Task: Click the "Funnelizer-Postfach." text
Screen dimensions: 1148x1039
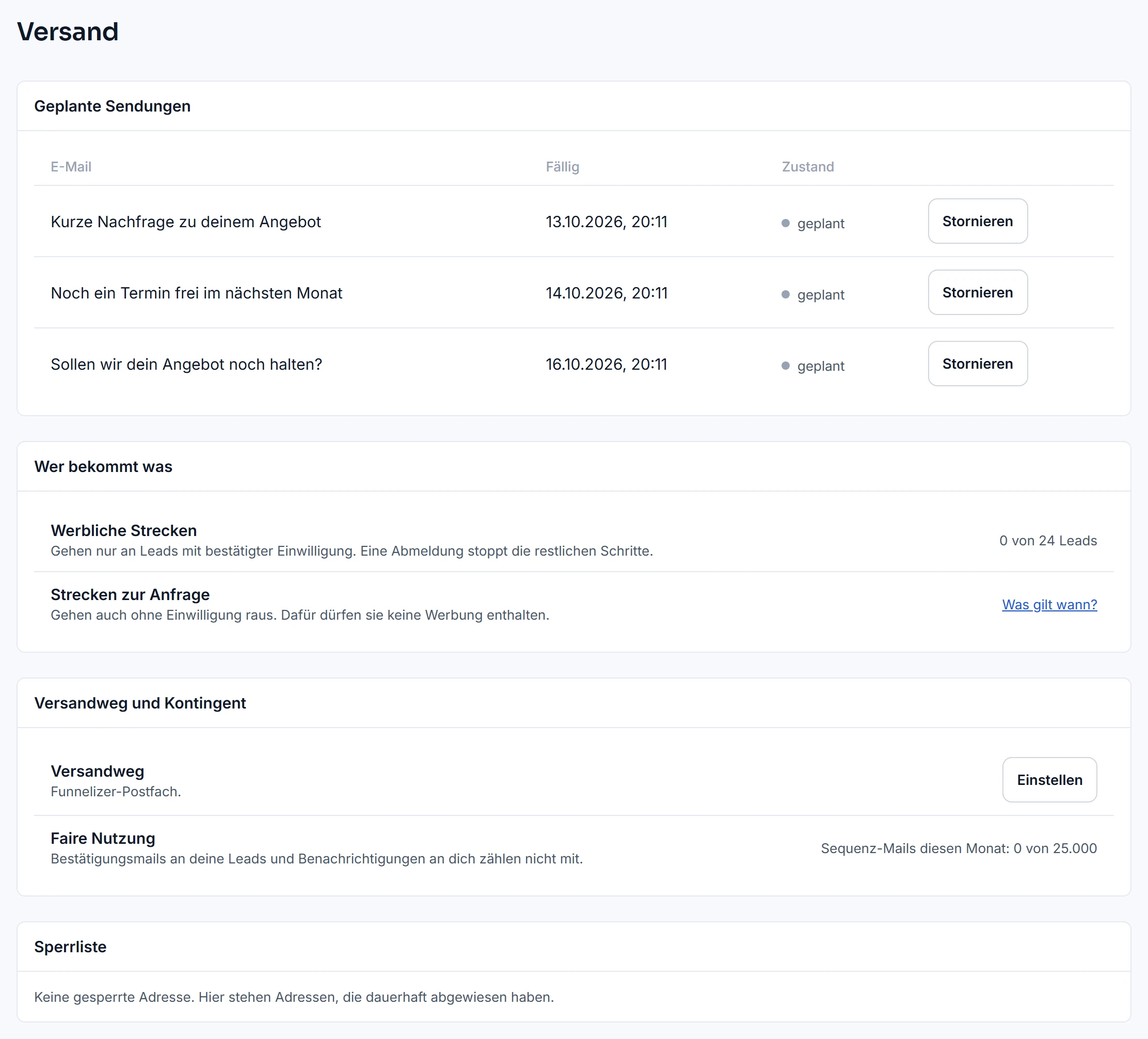Action: [x=116, y=791]
